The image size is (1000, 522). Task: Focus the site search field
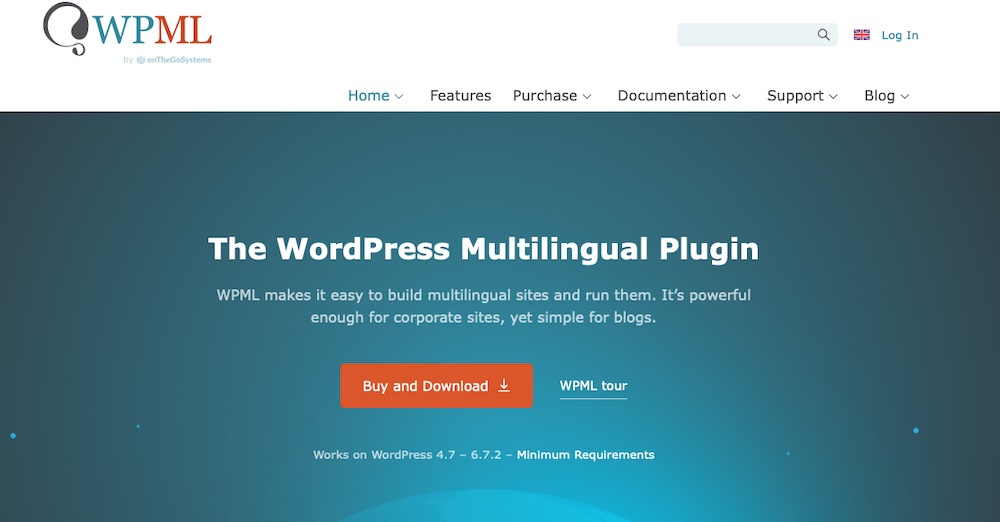pos(757,34)
